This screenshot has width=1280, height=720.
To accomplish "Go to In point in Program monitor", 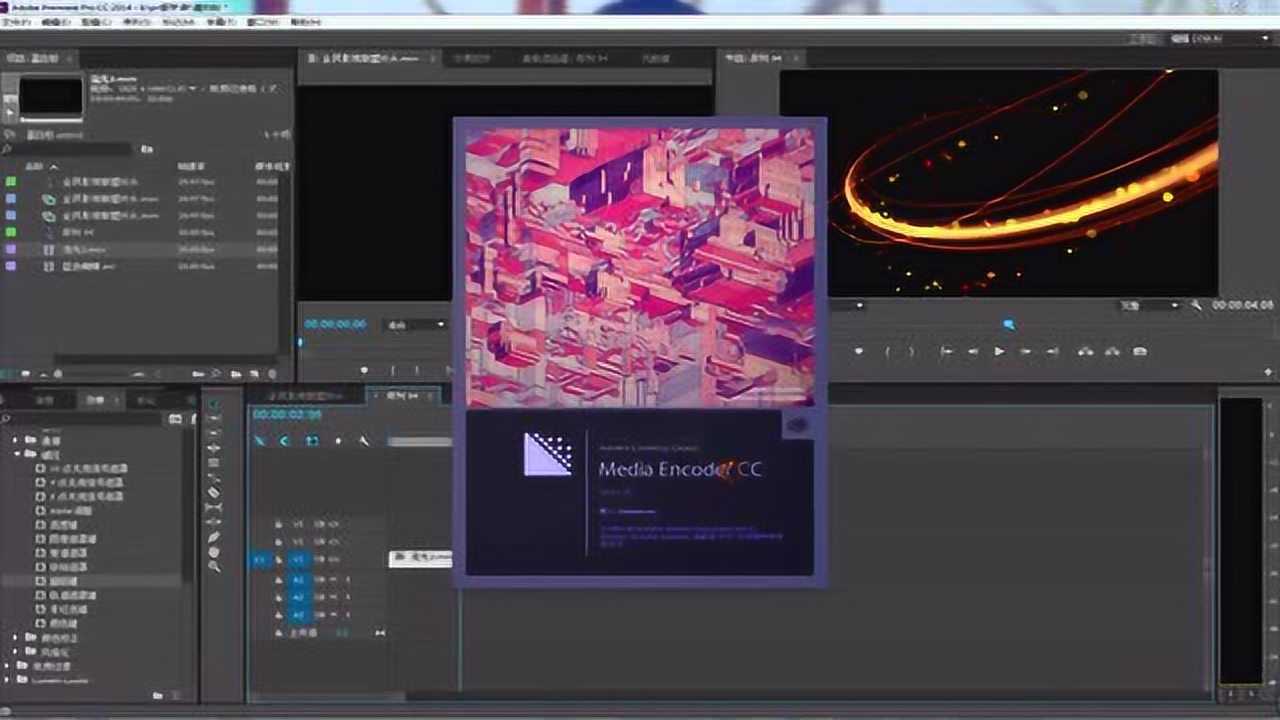I will [946, 351].
